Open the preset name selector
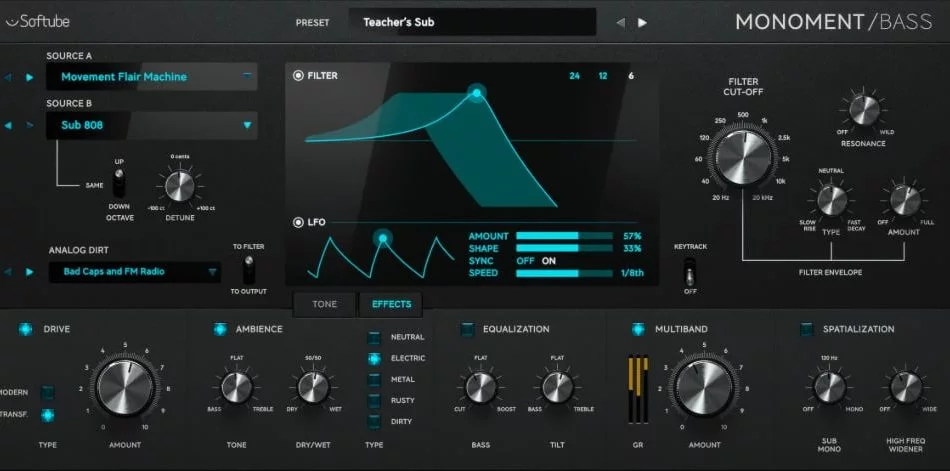Screen dimensions: 950x471 (x=473, y=22)
